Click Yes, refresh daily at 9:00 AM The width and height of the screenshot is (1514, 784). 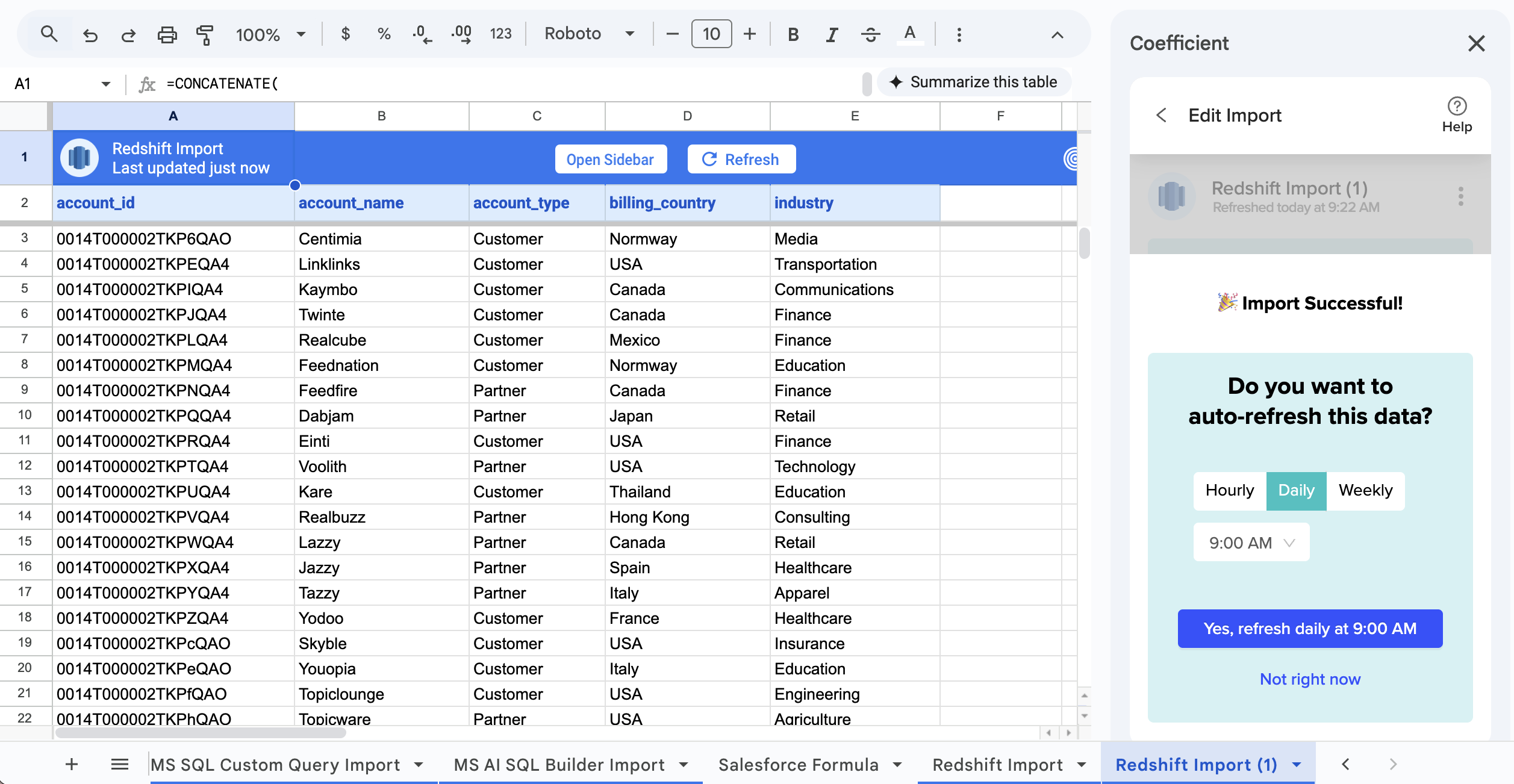pyautogui.click(x=1309, y=628)
